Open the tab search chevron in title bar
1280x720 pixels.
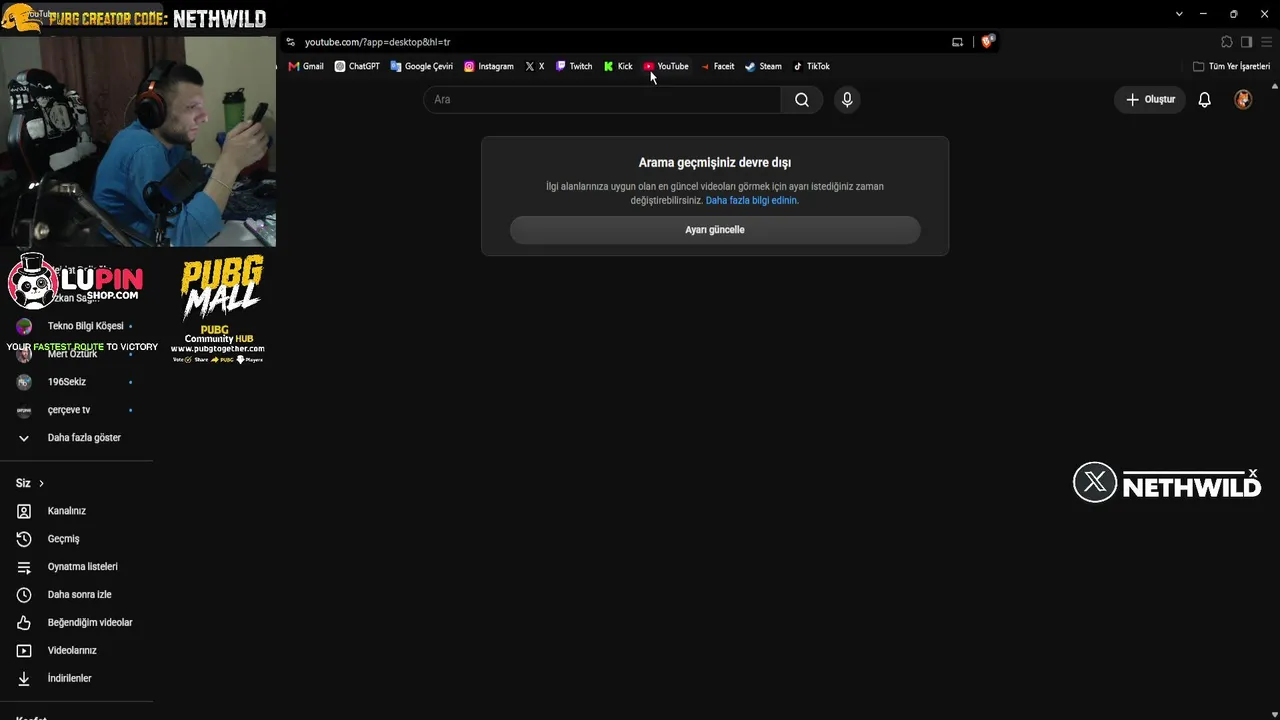1179,14
